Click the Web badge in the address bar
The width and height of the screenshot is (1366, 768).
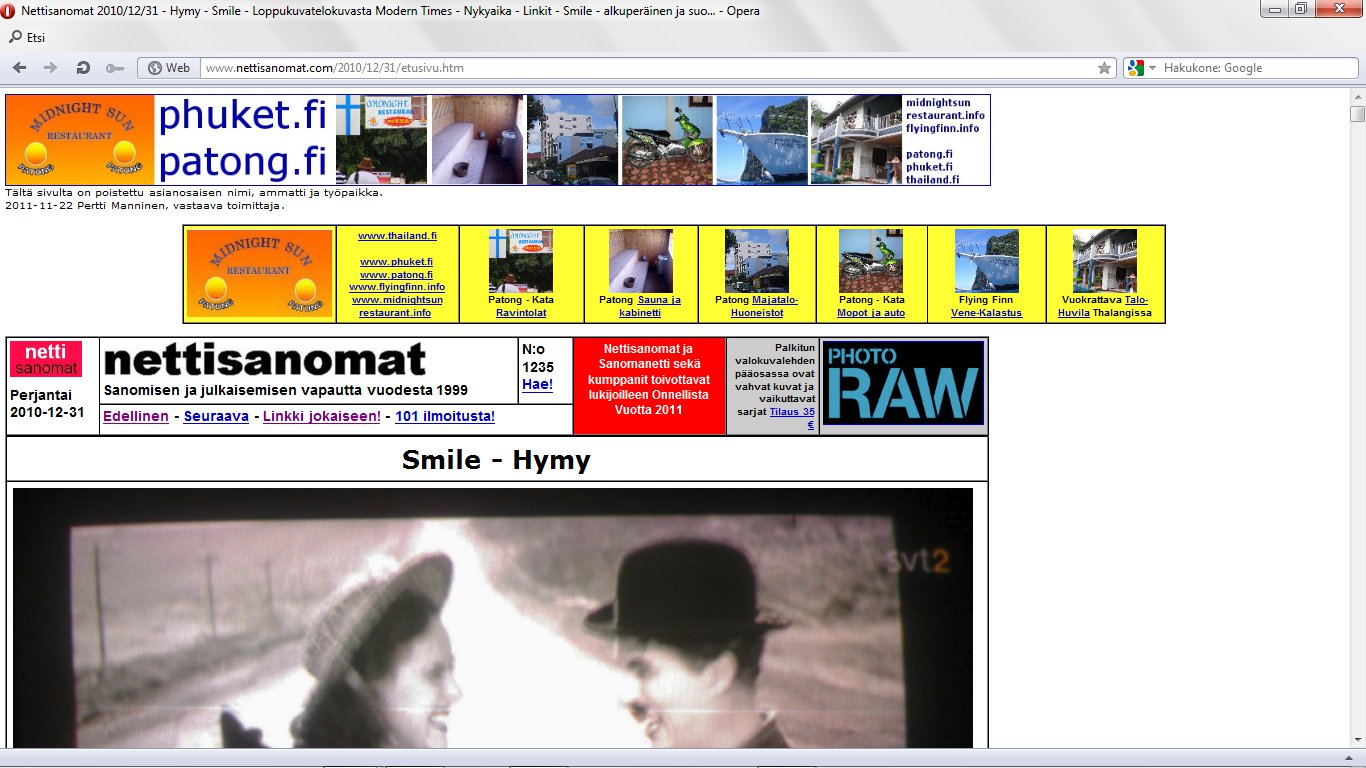(169, 68)
